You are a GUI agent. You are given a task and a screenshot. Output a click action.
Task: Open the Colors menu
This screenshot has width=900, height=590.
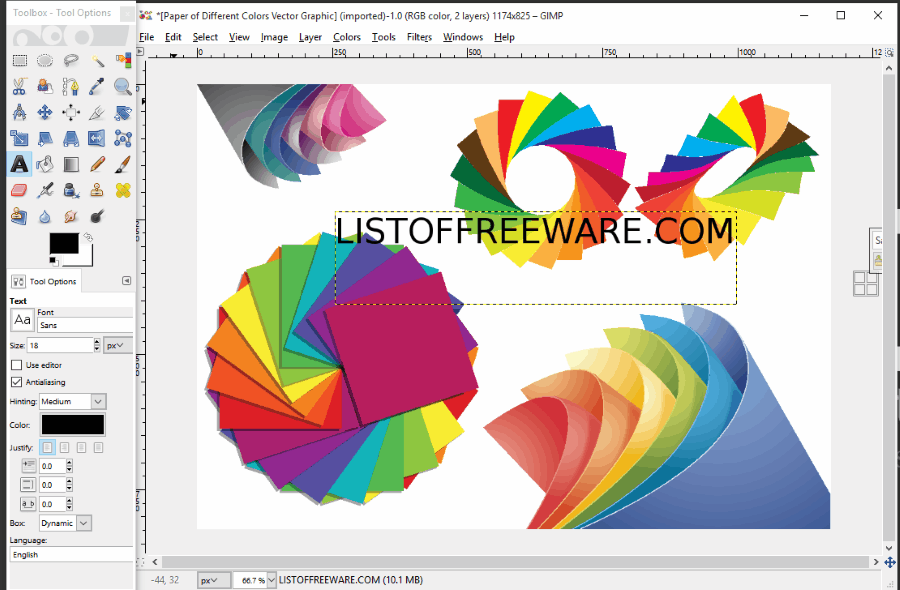point(347,37)
